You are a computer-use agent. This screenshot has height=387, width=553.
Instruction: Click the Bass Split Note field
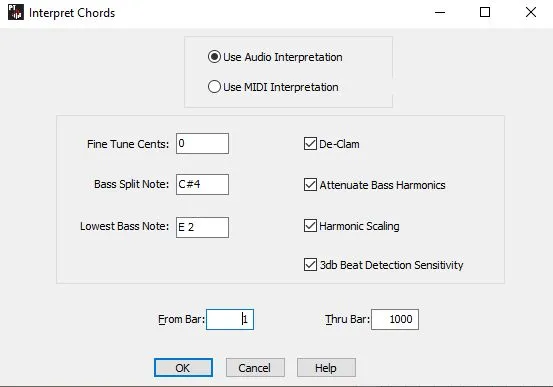[202, 184]
